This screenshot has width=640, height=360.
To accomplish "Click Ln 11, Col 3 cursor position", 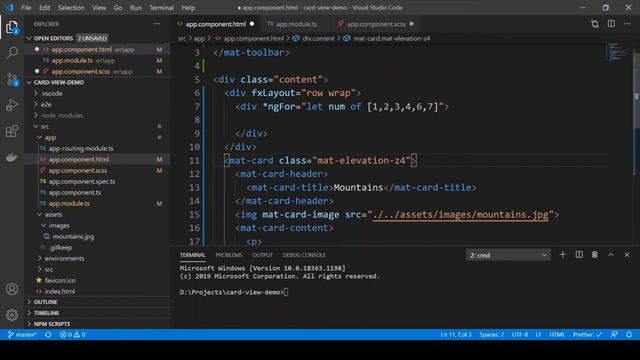I will [x=456, y=335].
